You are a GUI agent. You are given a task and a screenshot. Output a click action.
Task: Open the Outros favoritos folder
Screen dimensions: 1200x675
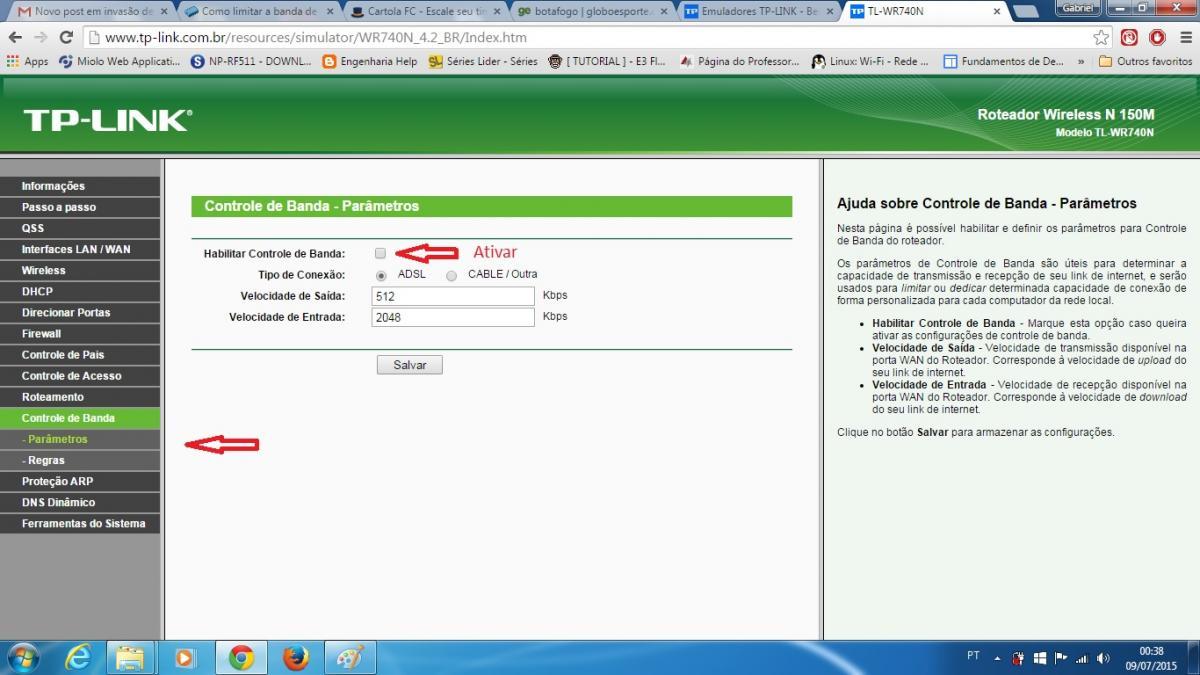click(1145, 61)
